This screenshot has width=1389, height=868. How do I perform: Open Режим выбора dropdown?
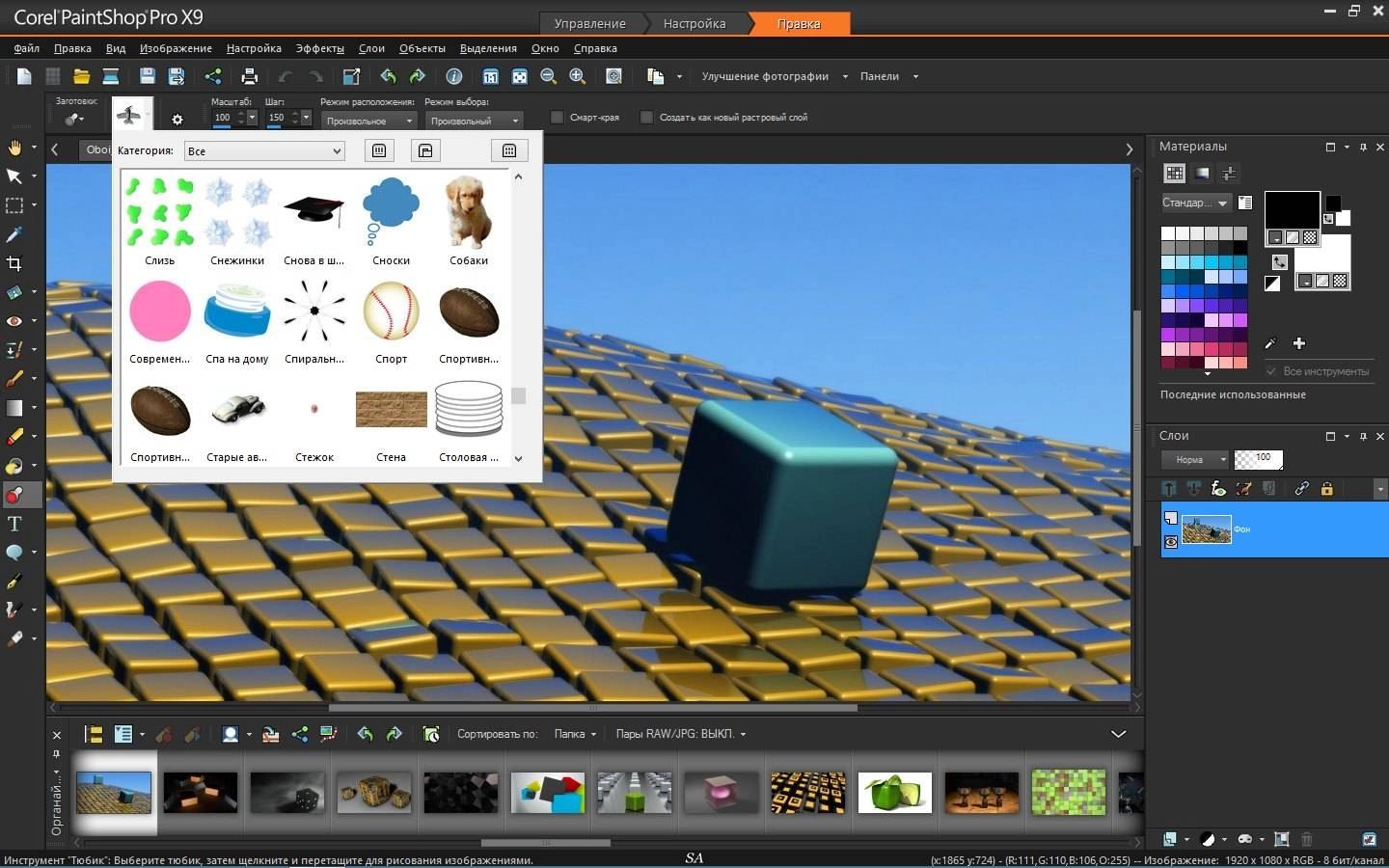click(x=473, y=121)
